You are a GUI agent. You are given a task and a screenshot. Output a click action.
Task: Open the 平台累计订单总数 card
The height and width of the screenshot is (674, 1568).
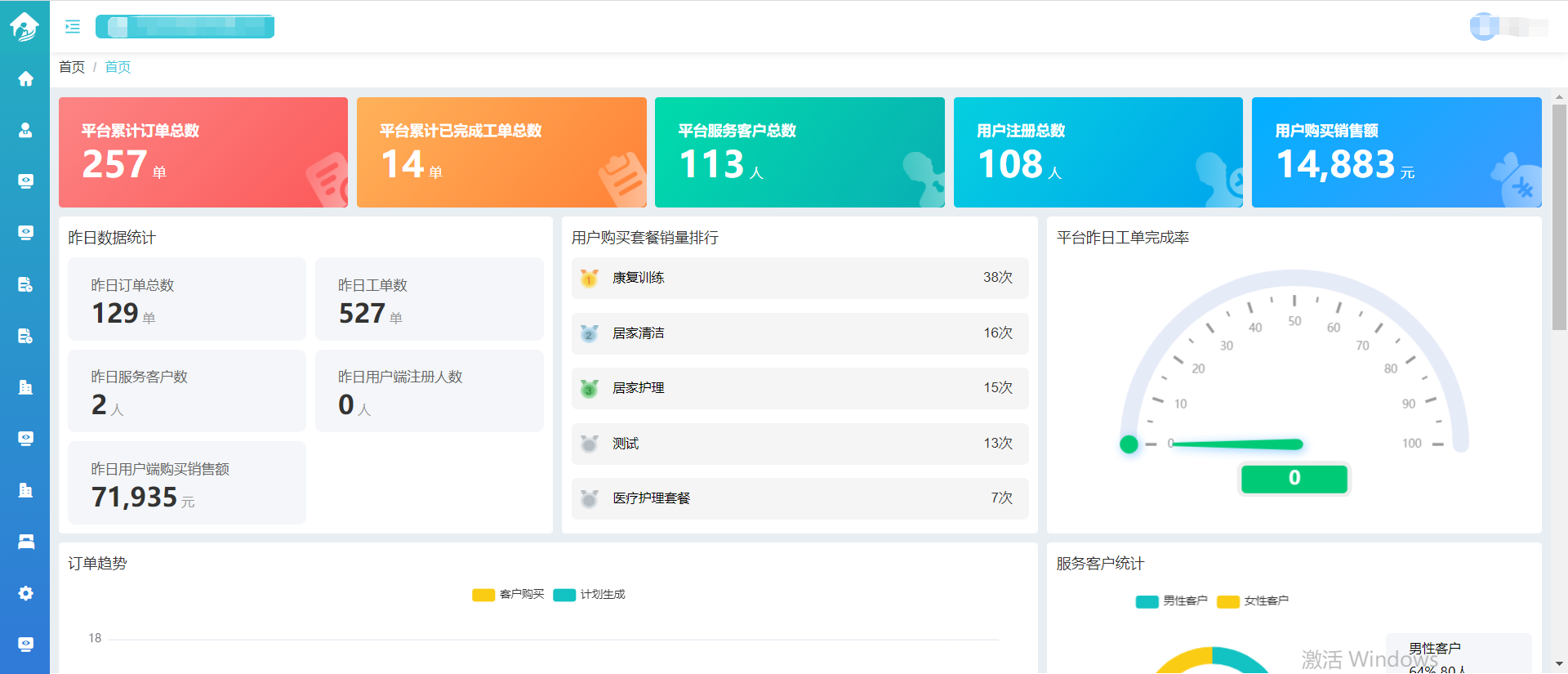203,152
